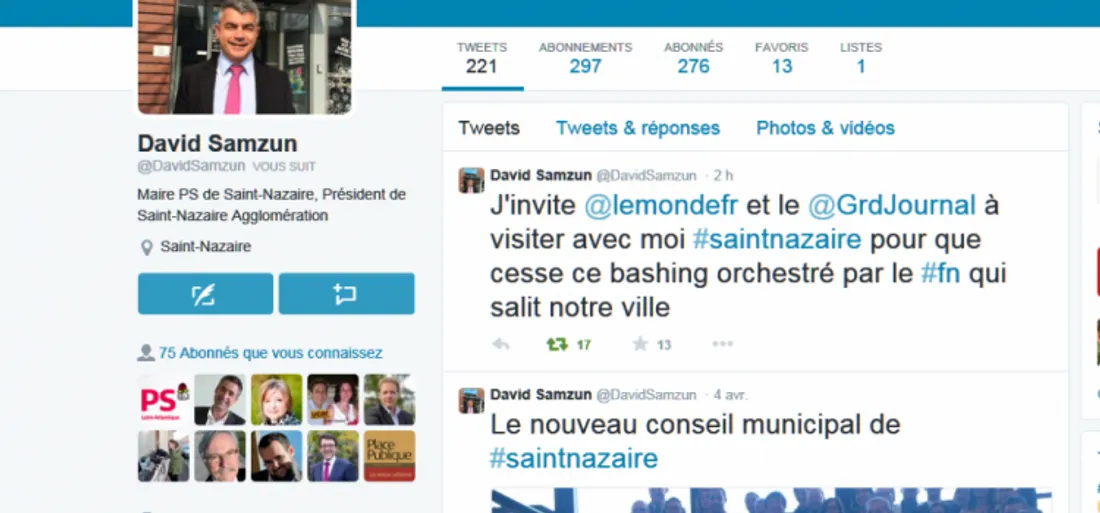Click the location pin icon next to Saint-Nazaire
1100x513 pixels.
pos(147,247)
